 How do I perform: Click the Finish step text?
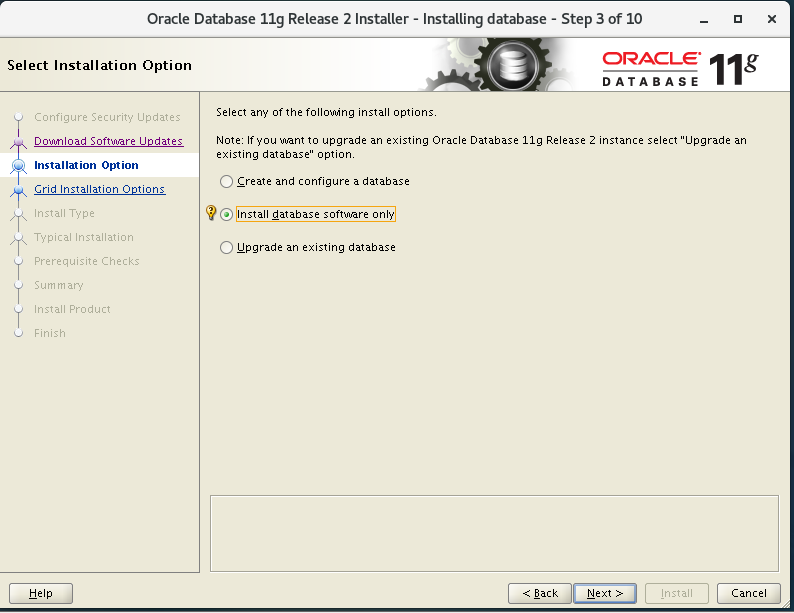click(50, 333)
